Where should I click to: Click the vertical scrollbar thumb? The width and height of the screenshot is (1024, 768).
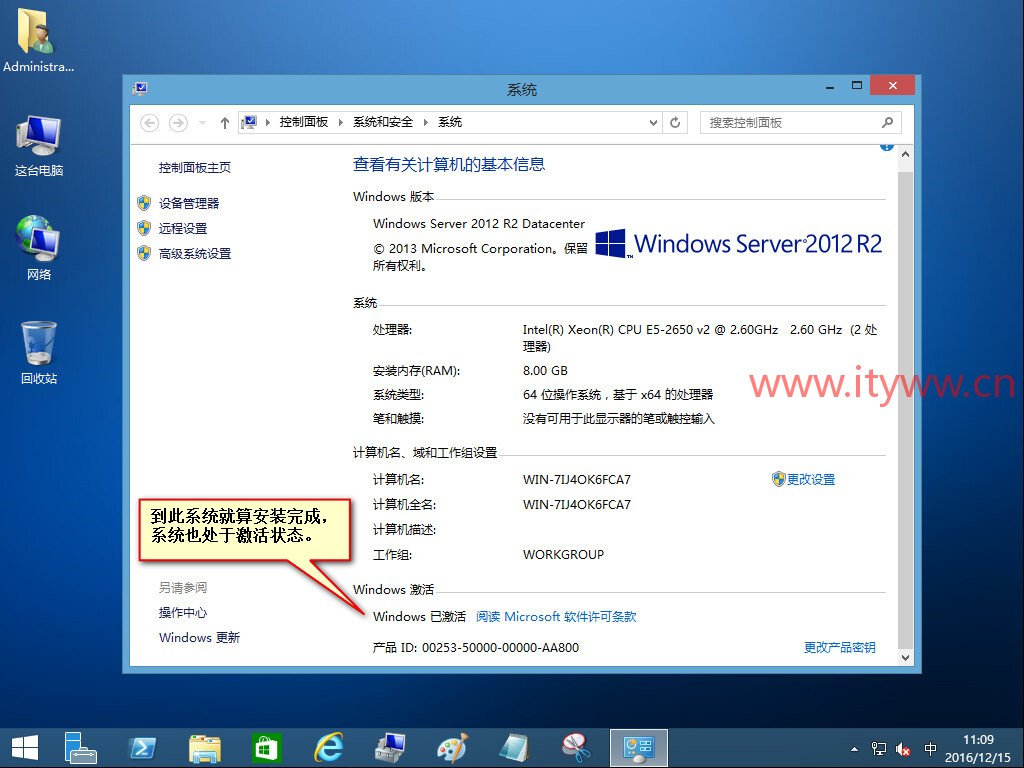[x=905, y=410]
